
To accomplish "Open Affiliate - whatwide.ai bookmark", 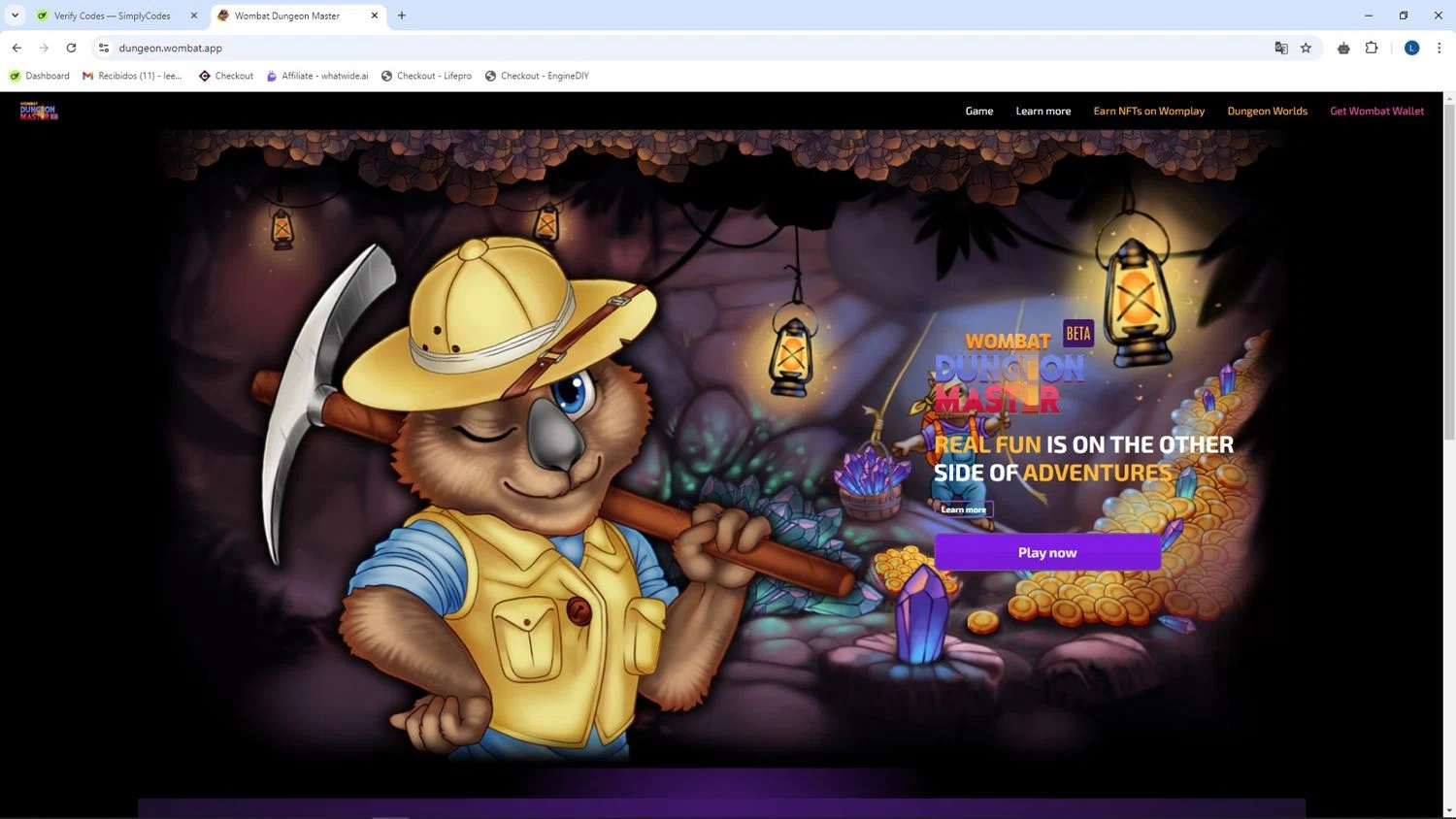I will point(317,76).
